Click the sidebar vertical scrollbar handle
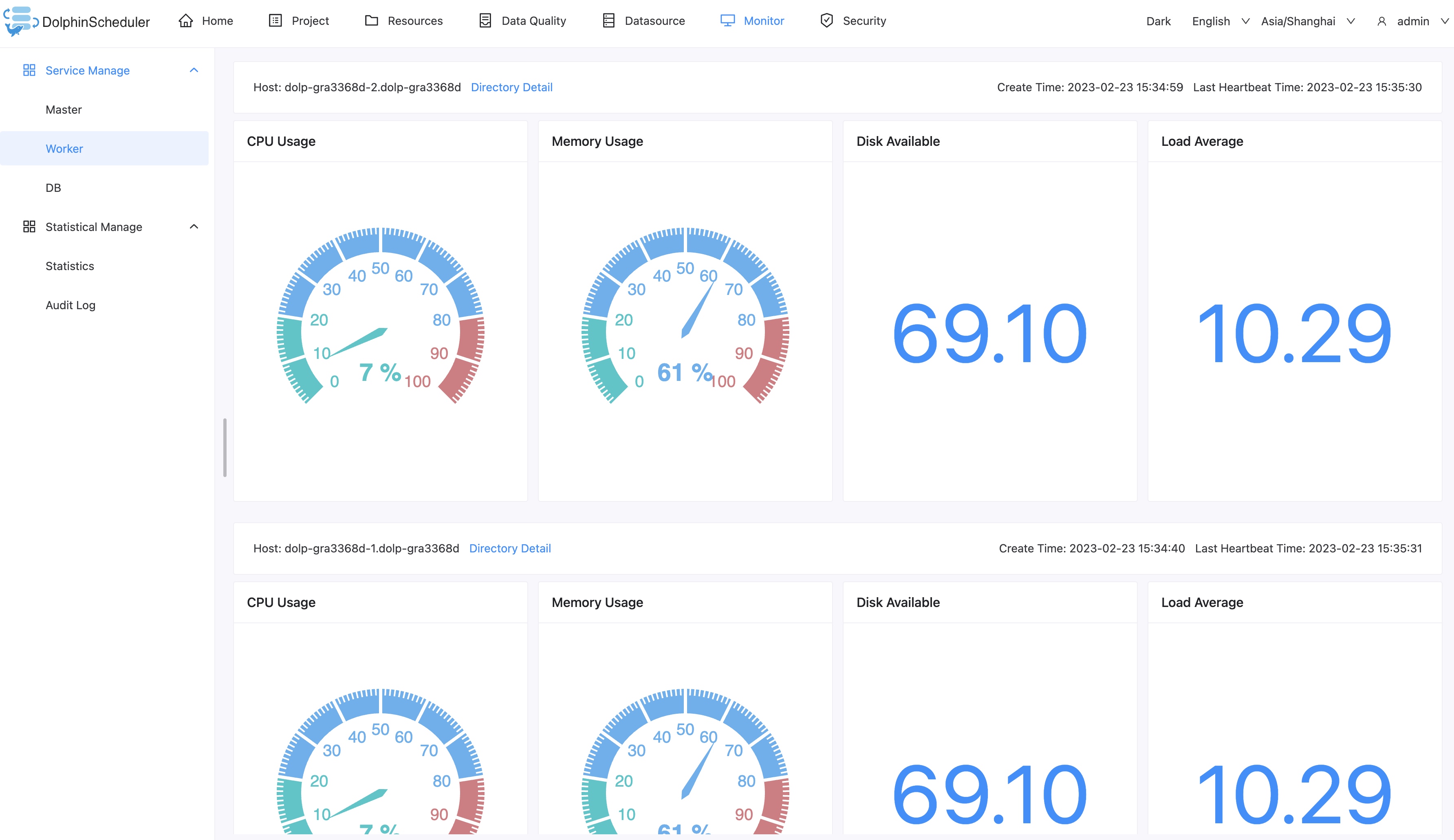Image resolution: width=1454 pixels, height=840 pixels. click(x=225, y=448)
